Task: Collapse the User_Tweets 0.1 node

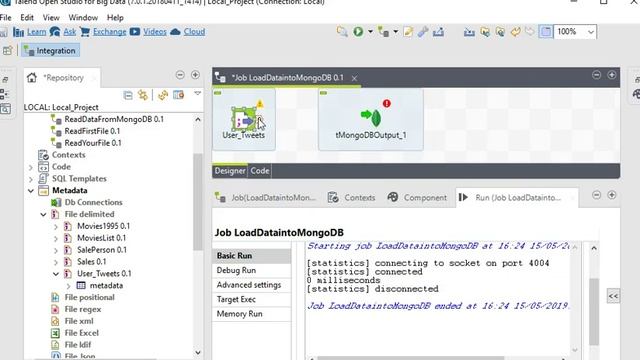Action: tap(56, 274)
